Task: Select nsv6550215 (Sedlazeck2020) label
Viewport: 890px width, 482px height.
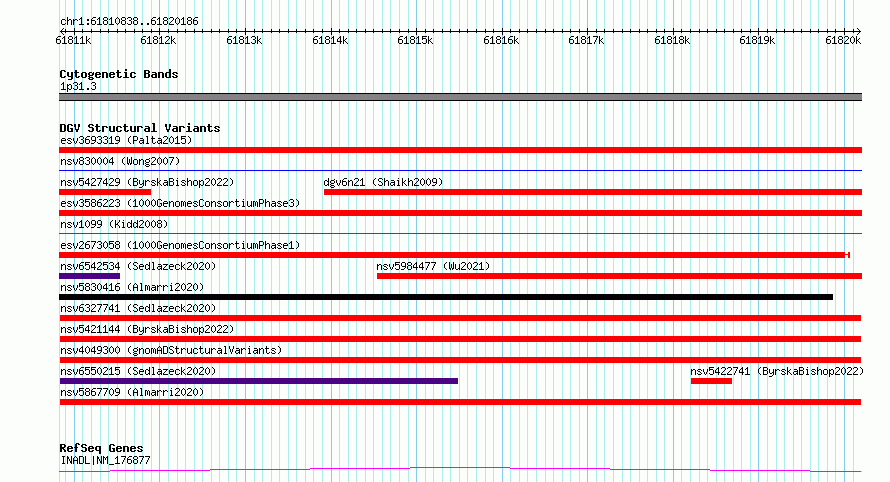Action: 138,371
